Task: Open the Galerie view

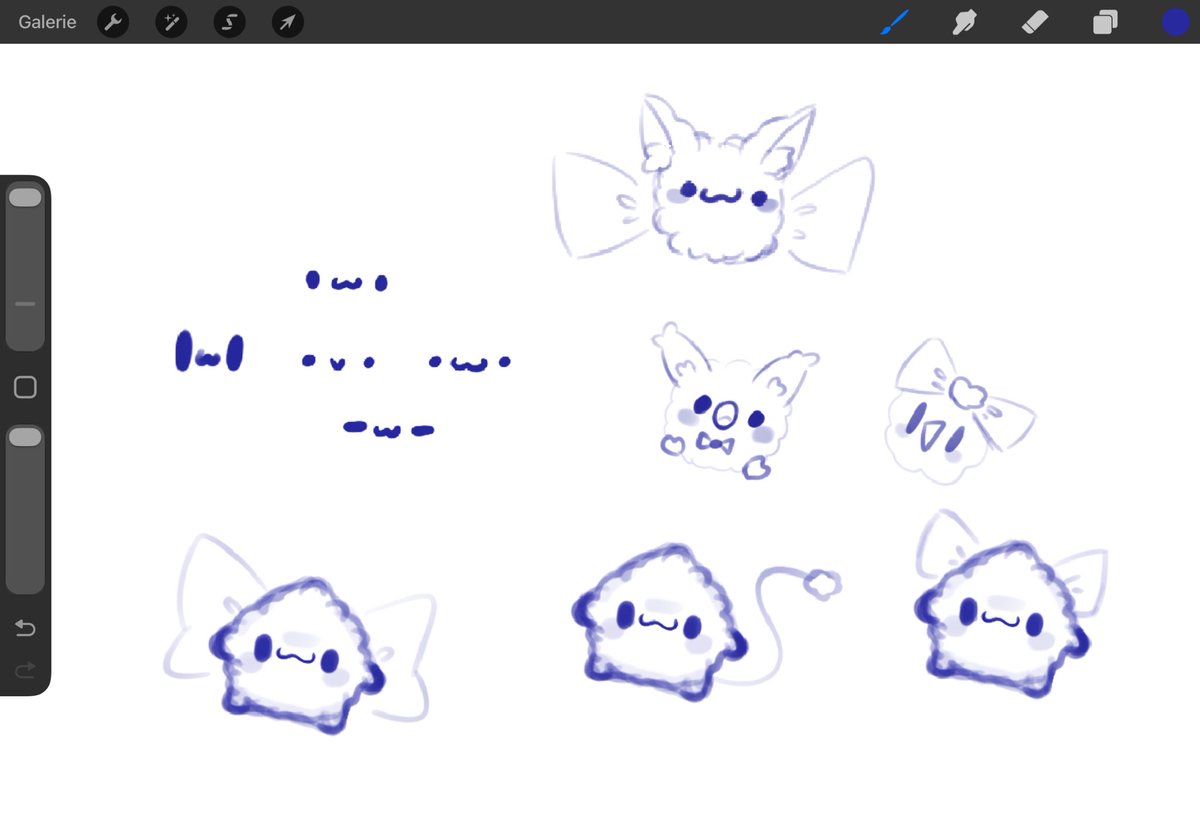Action: point(47,22)
